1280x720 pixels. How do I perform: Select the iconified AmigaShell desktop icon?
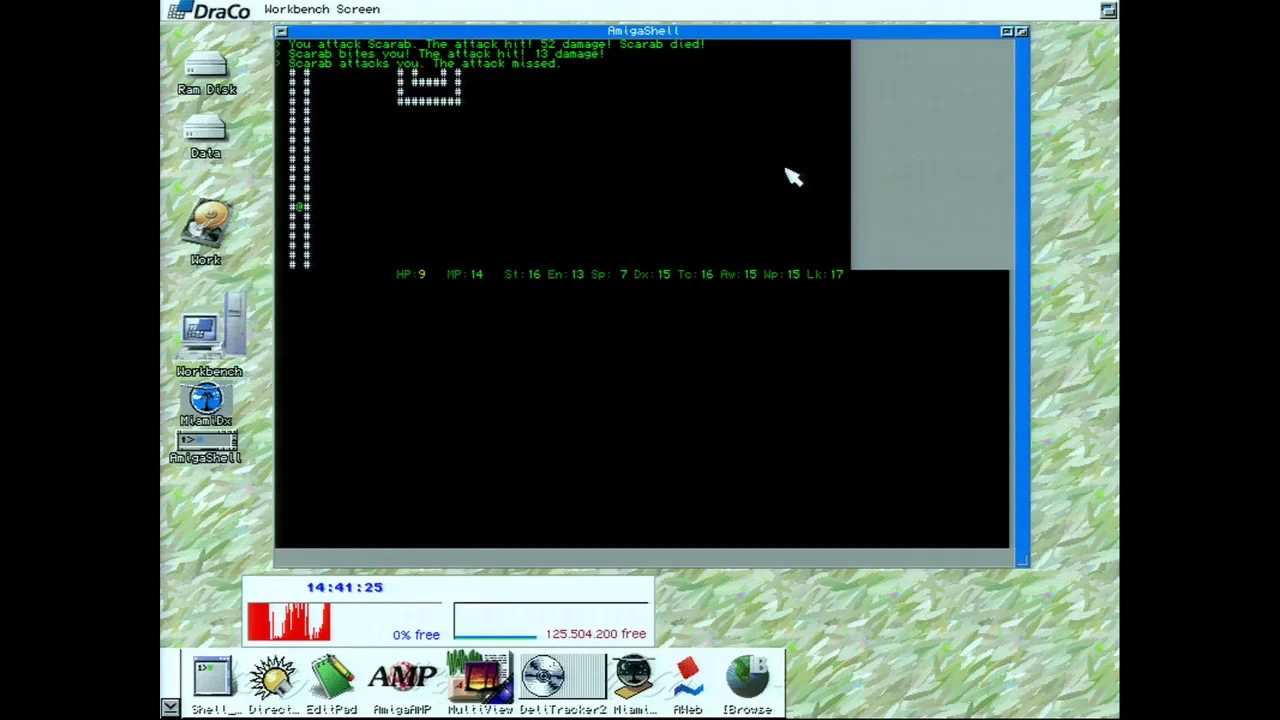206,447
